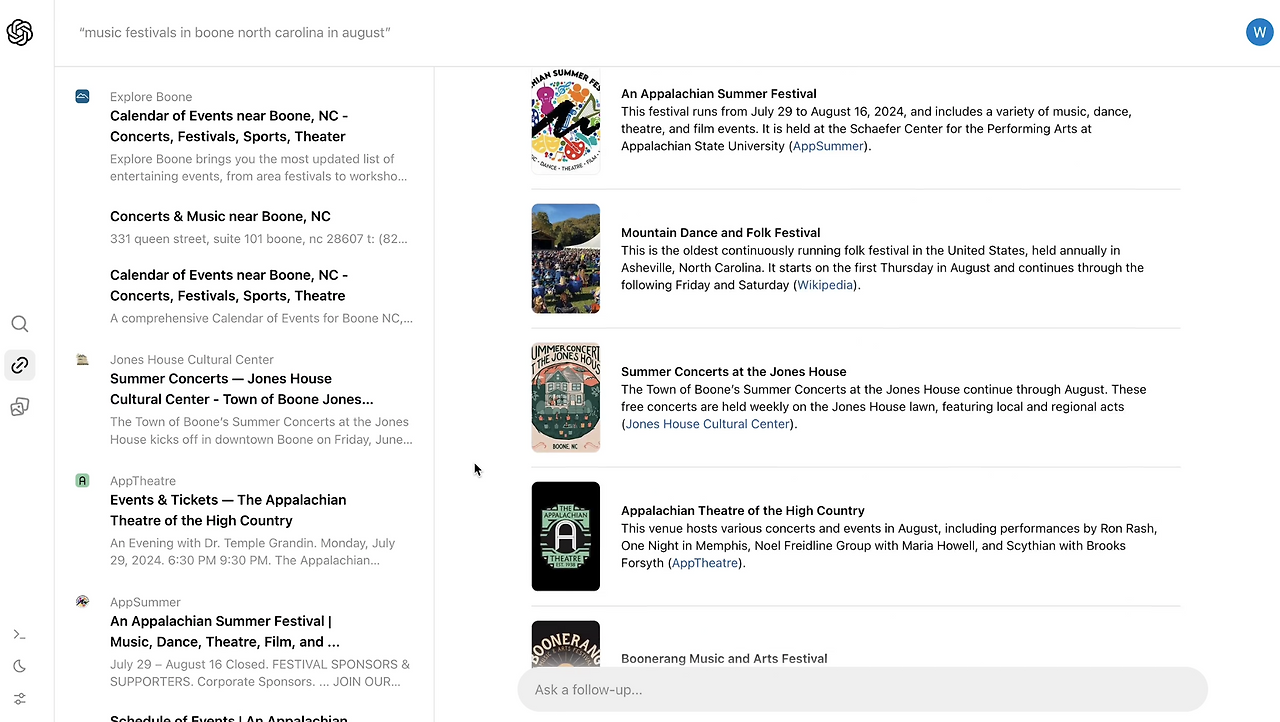1280x722 pixels.
Task: Open the terminal prompt icon
Action: tap(20, 634)
